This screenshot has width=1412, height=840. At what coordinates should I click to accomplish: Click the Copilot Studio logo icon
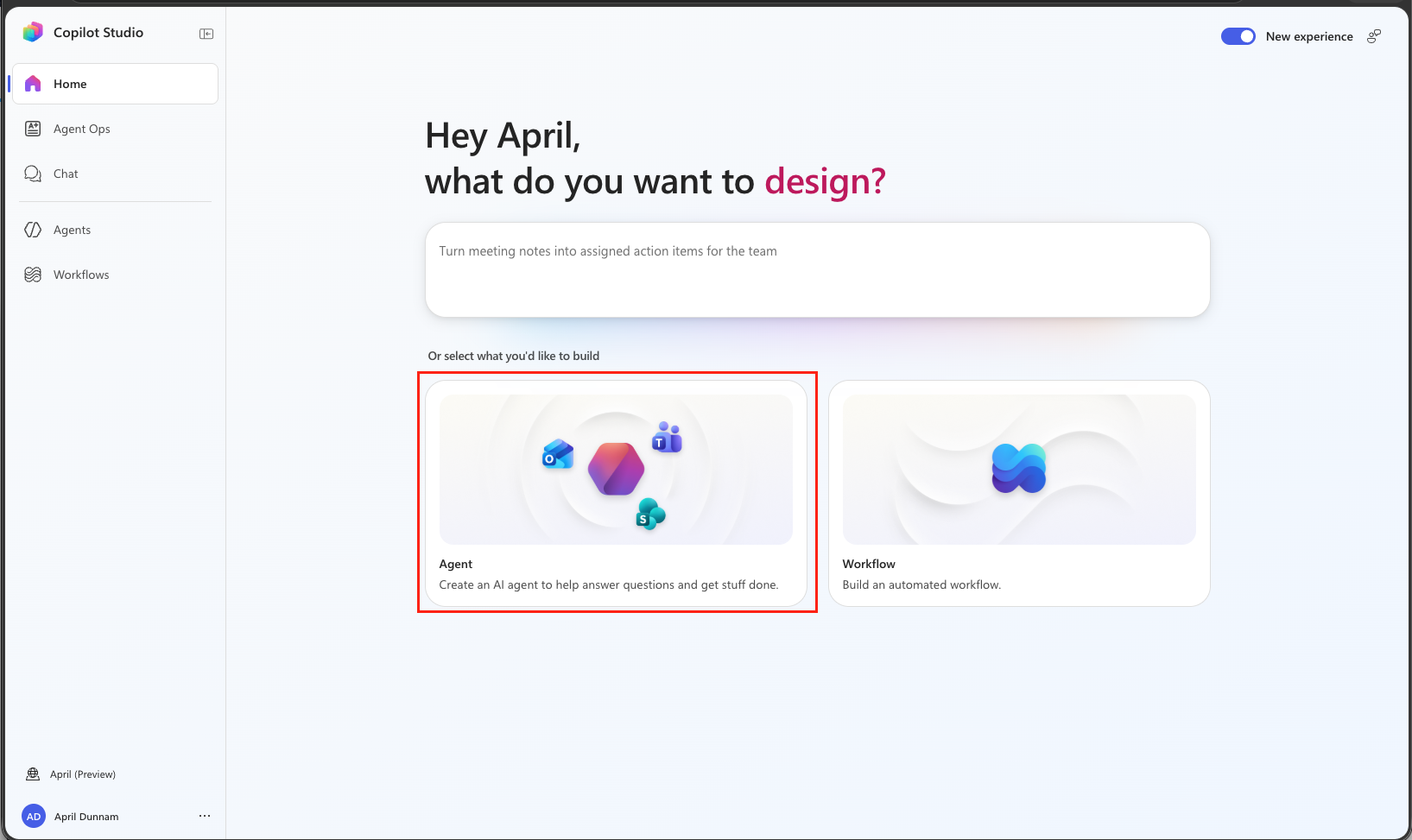point(33,32)
